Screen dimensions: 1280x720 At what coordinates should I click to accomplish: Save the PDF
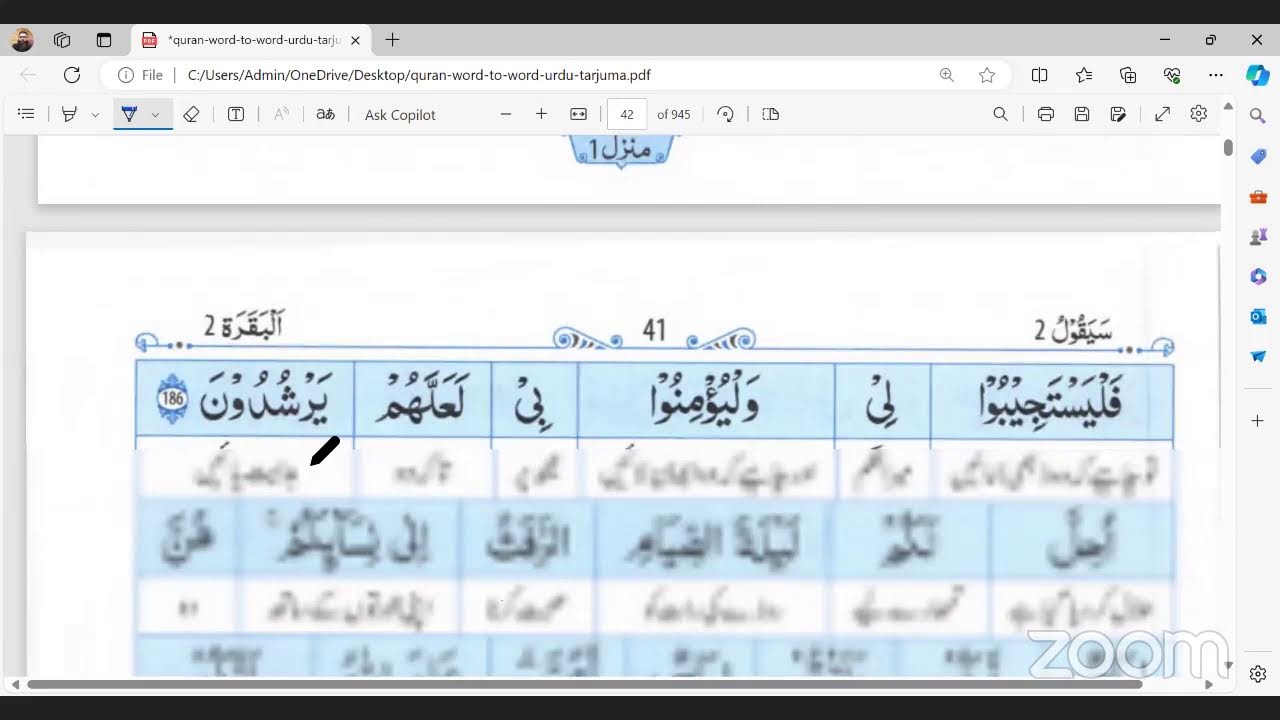[x=1082, y=114]
